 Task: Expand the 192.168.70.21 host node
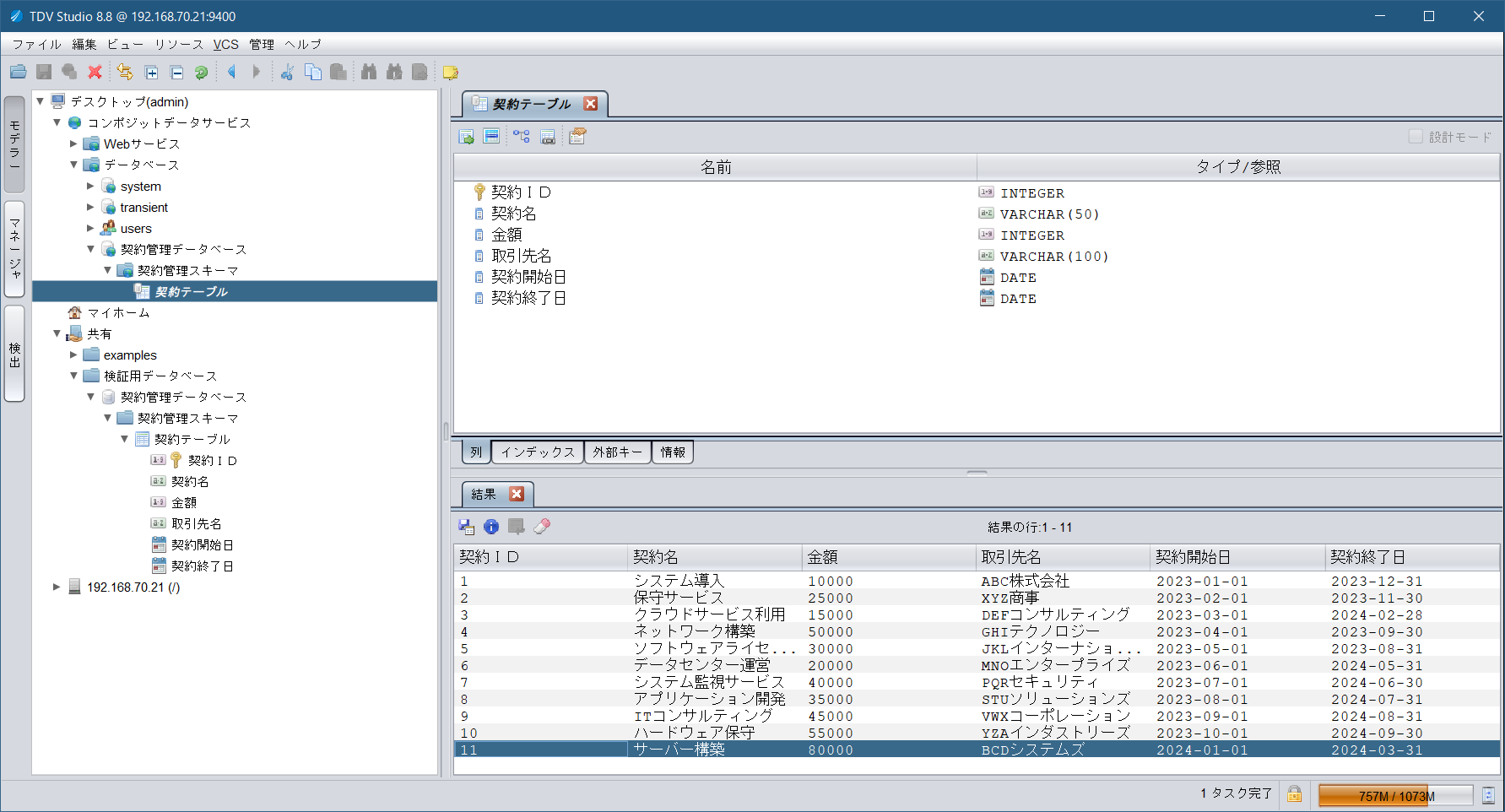pos(57,587)
